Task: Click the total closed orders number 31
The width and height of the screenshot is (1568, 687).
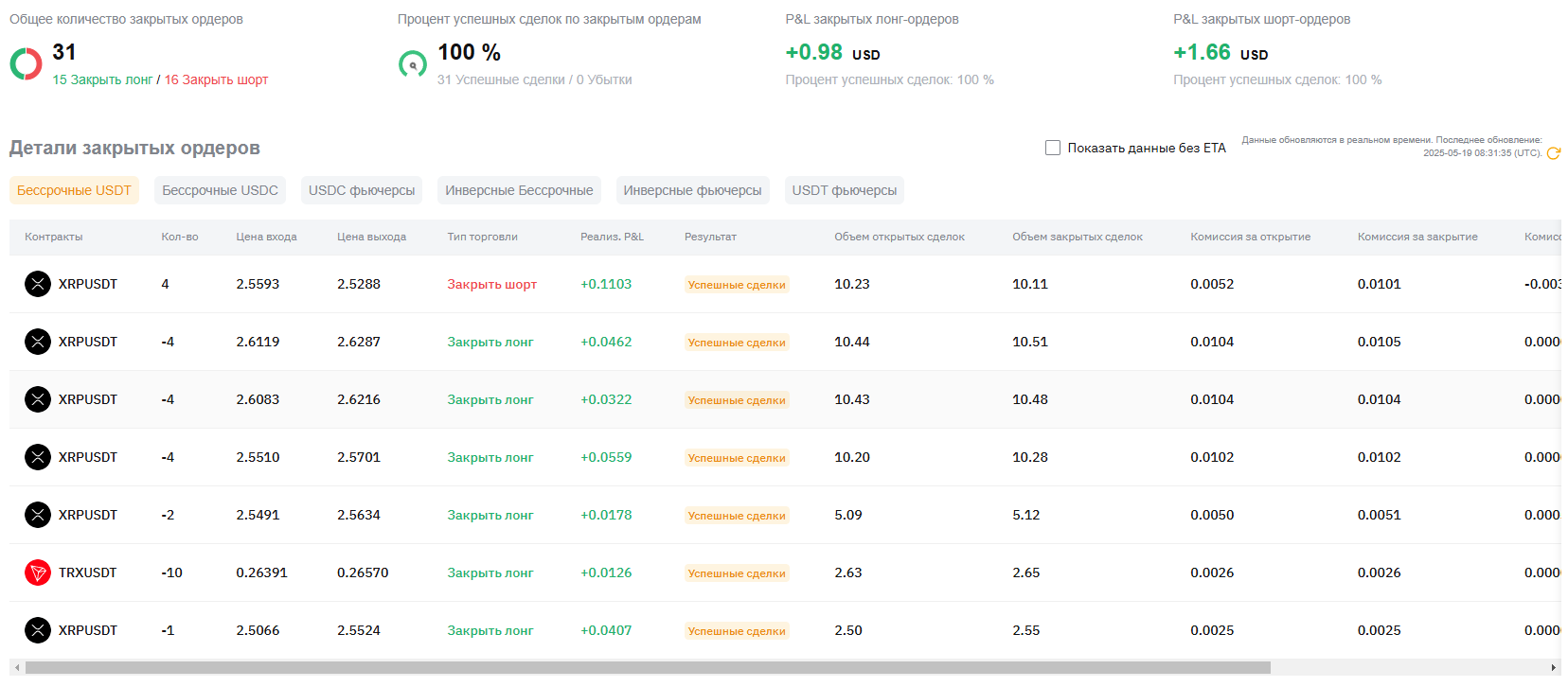Action: click(x=64, y=52)
